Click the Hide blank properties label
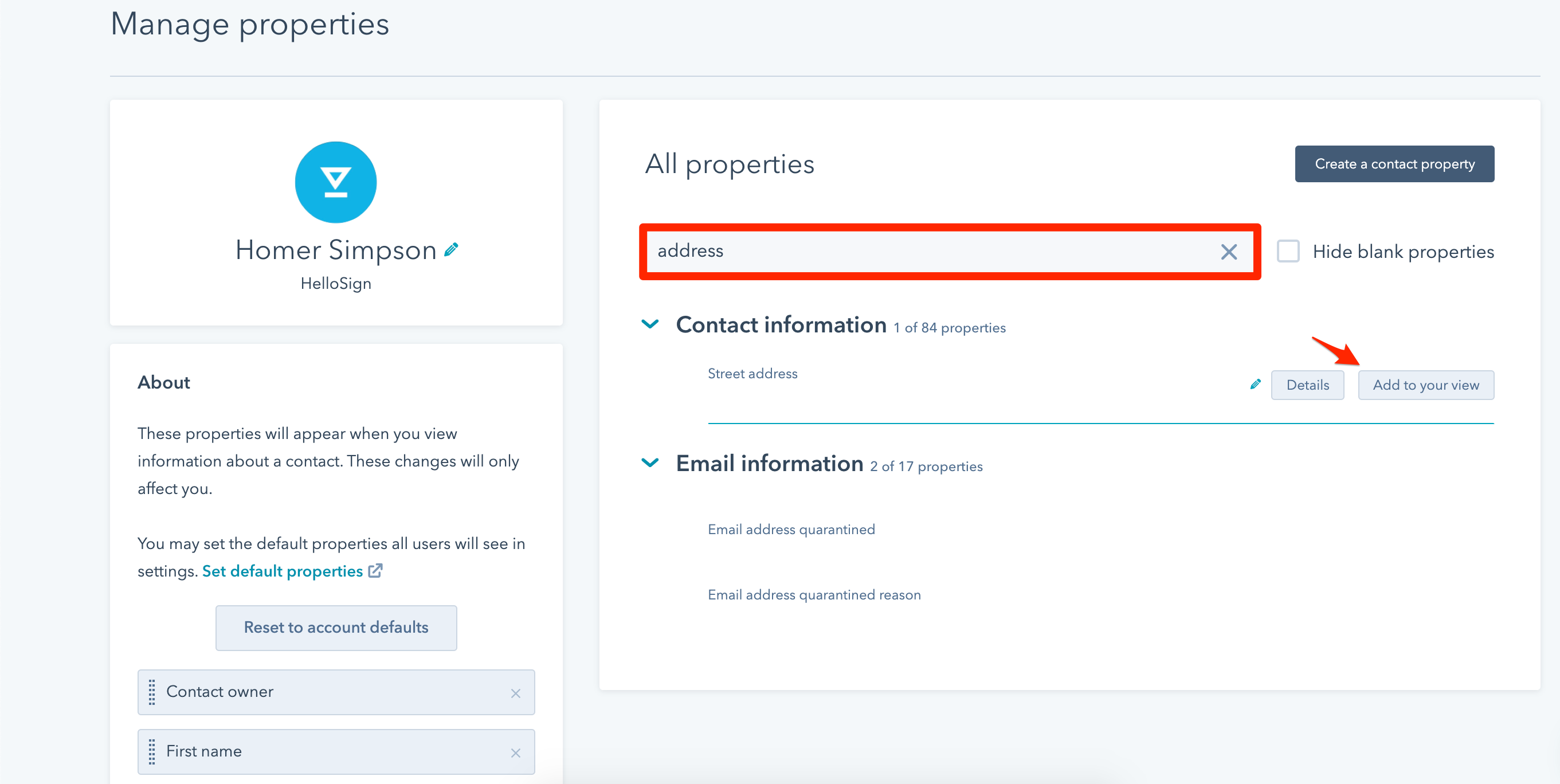Image resolution: width=1560 pixels, height=784 pixels. [1402, 252]
